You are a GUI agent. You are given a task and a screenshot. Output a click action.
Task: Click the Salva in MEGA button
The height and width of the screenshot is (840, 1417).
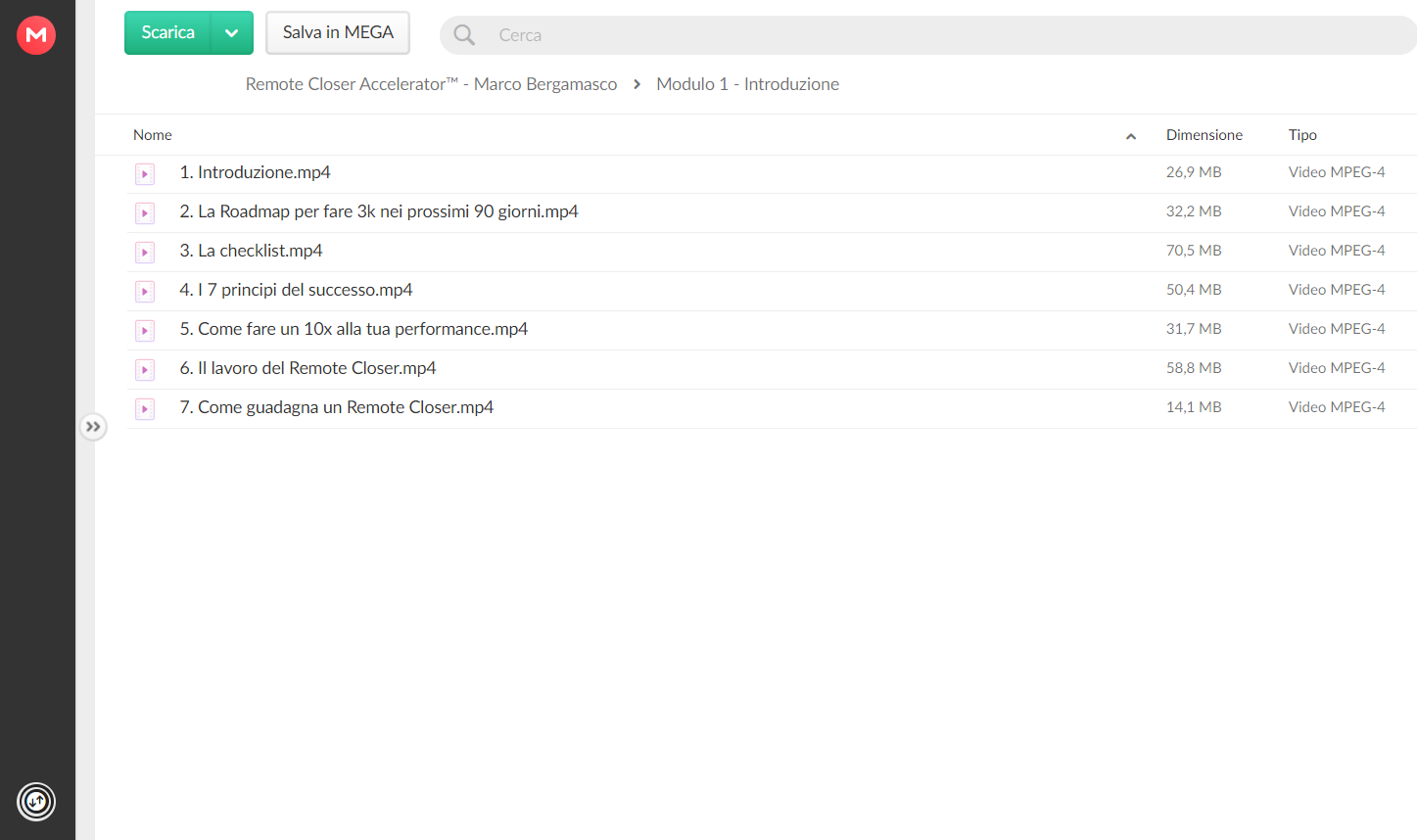[x=338, y=32]
